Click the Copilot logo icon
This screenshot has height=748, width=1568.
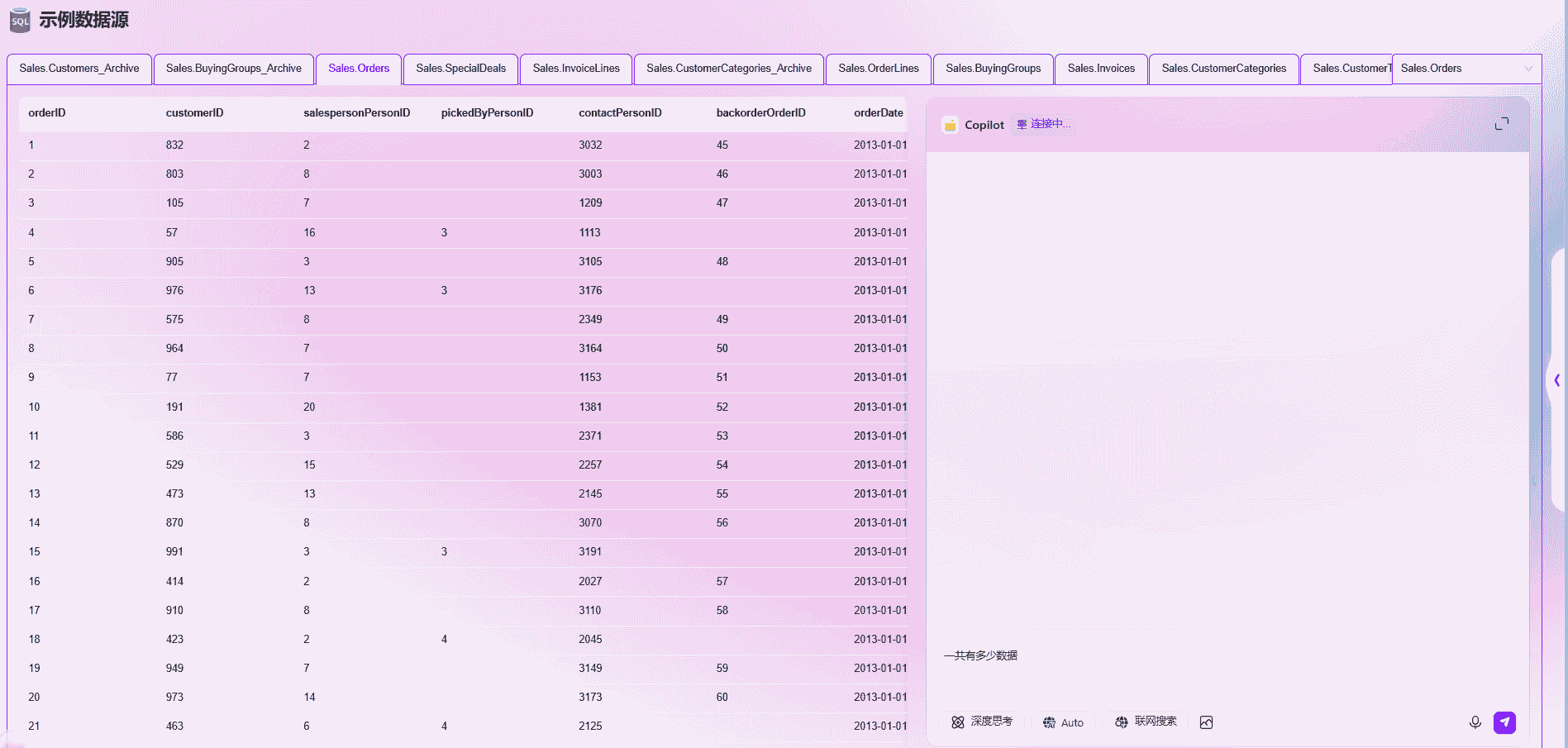[951, 125]
